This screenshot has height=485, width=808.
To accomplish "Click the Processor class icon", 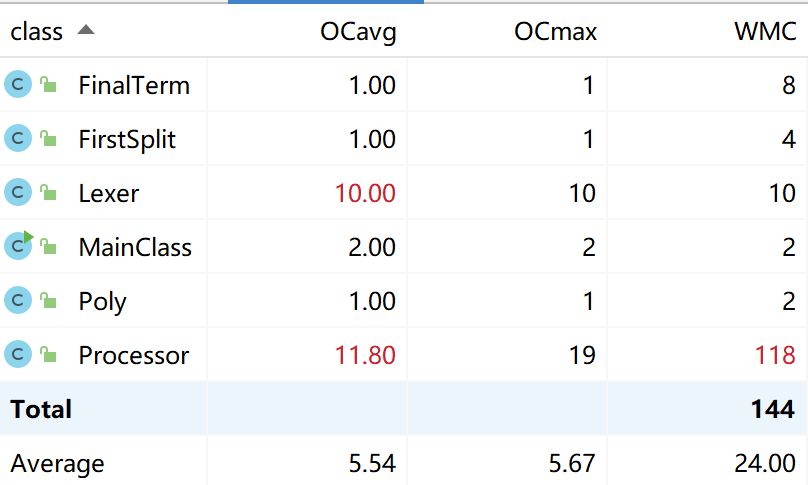I will (x=18, y=354).
